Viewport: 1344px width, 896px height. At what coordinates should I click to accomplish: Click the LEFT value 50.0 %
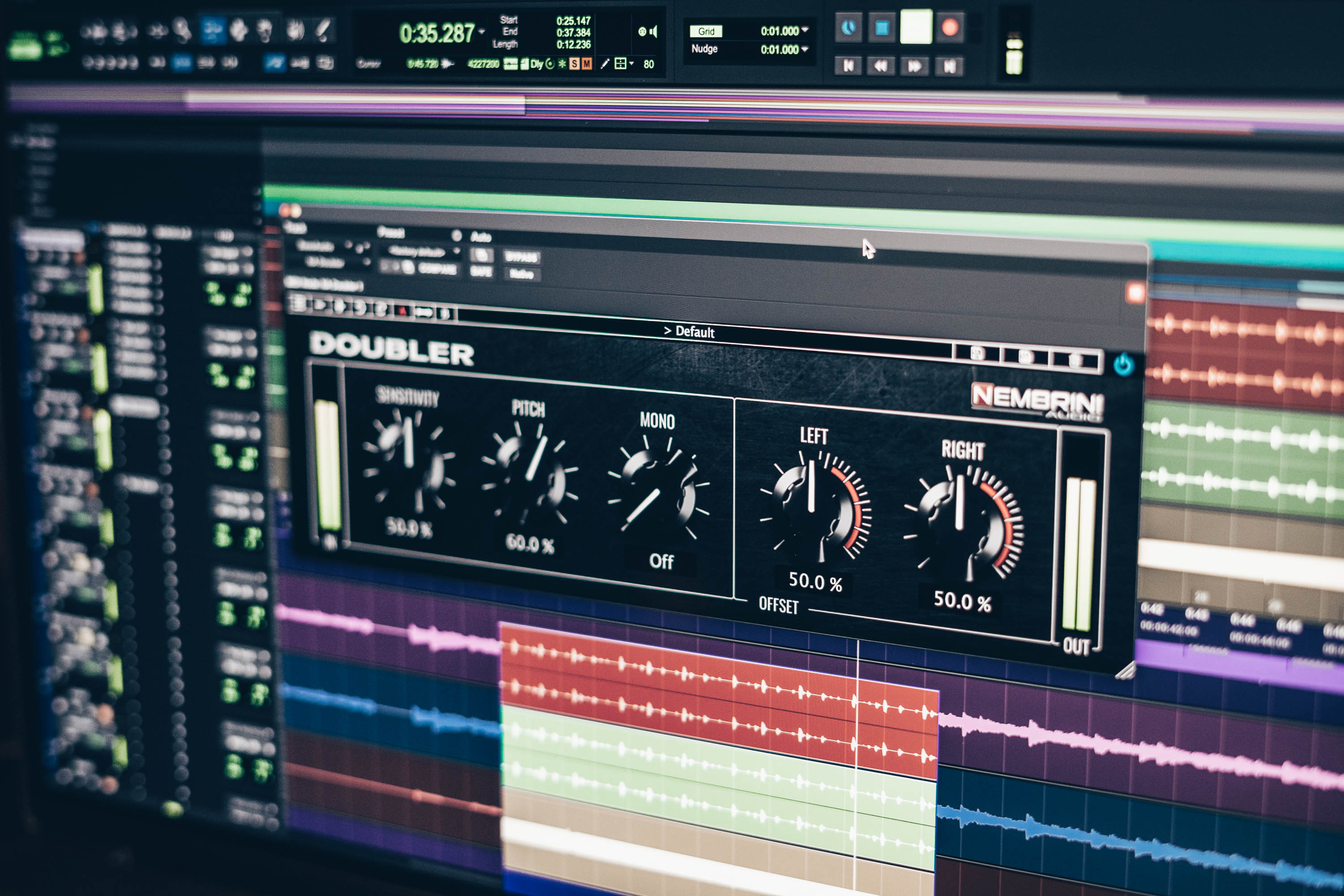click(x=815, y=582)
